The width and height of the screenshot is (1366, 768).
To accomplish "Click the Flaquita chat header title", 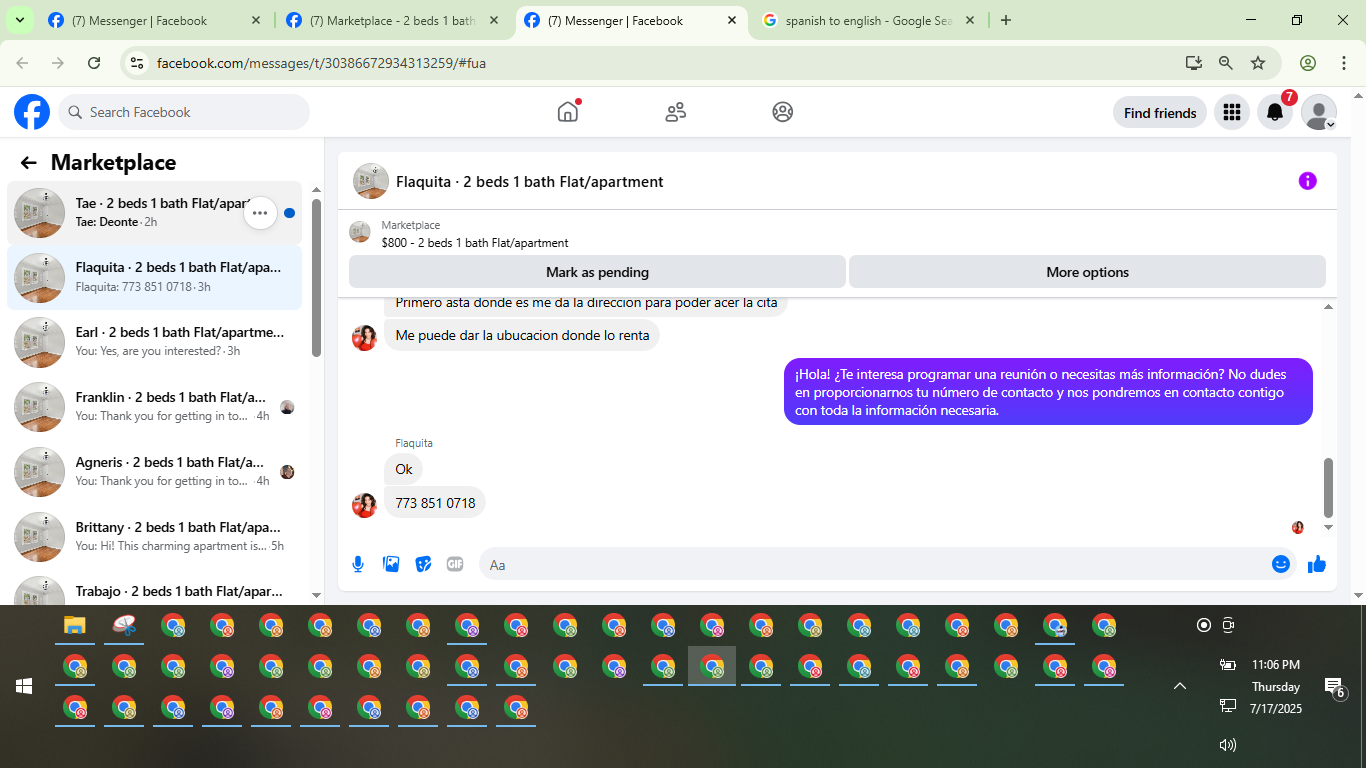I will click(530, 182).
